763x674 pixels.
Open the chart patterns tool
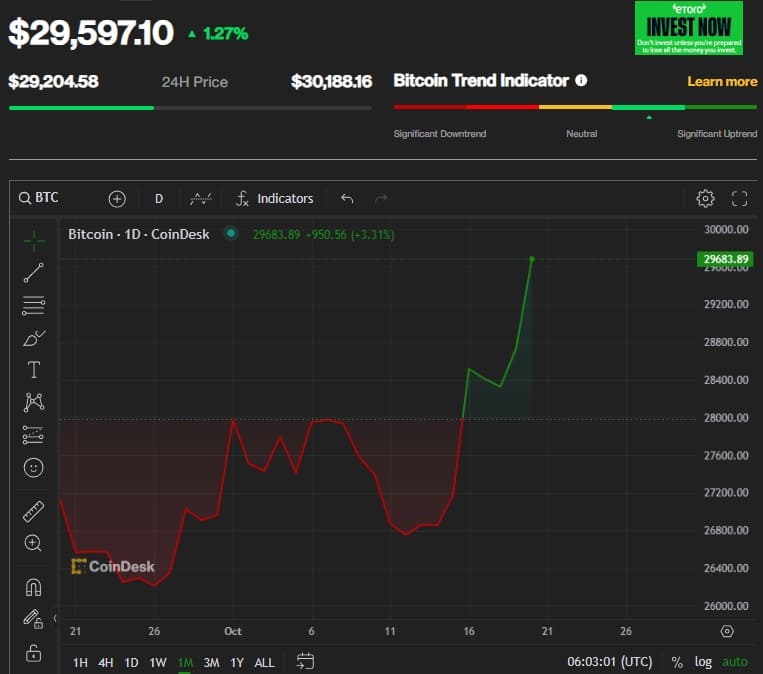[34, 402]
